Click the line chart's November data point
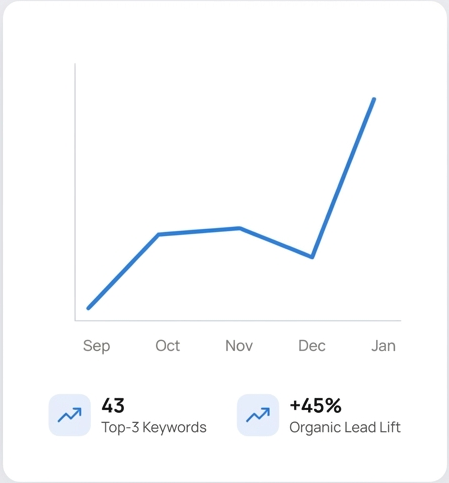 [x=240, y=228]
